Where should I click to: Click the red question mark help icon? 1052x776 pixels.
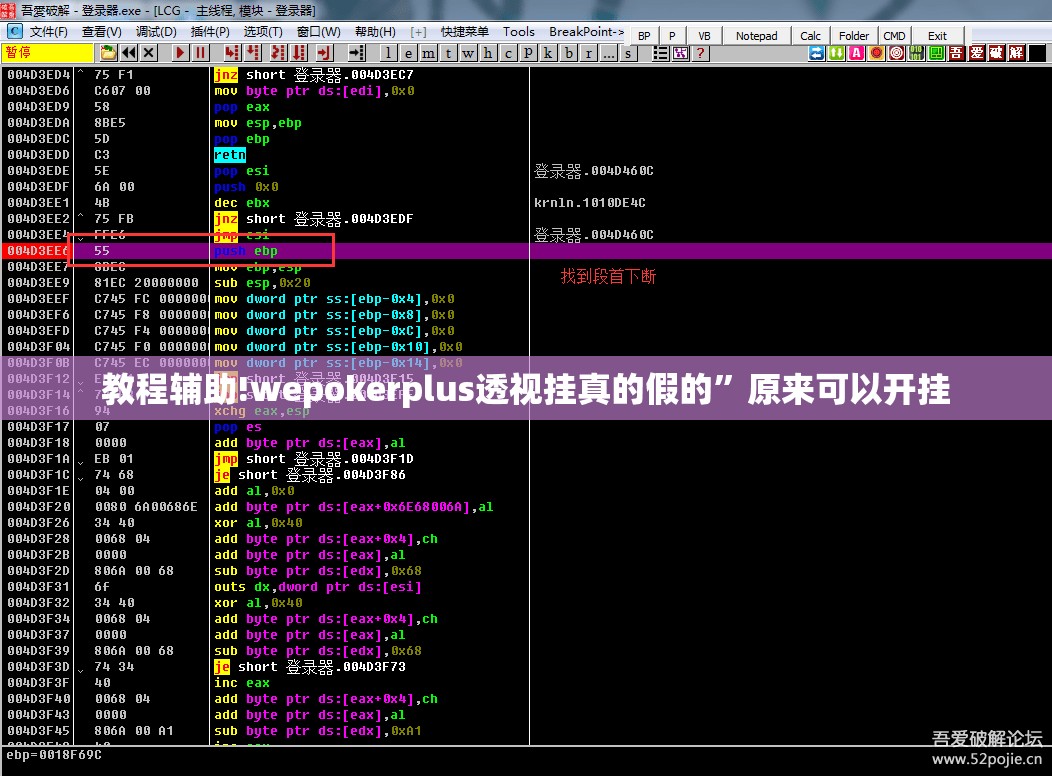click(700, 53)
